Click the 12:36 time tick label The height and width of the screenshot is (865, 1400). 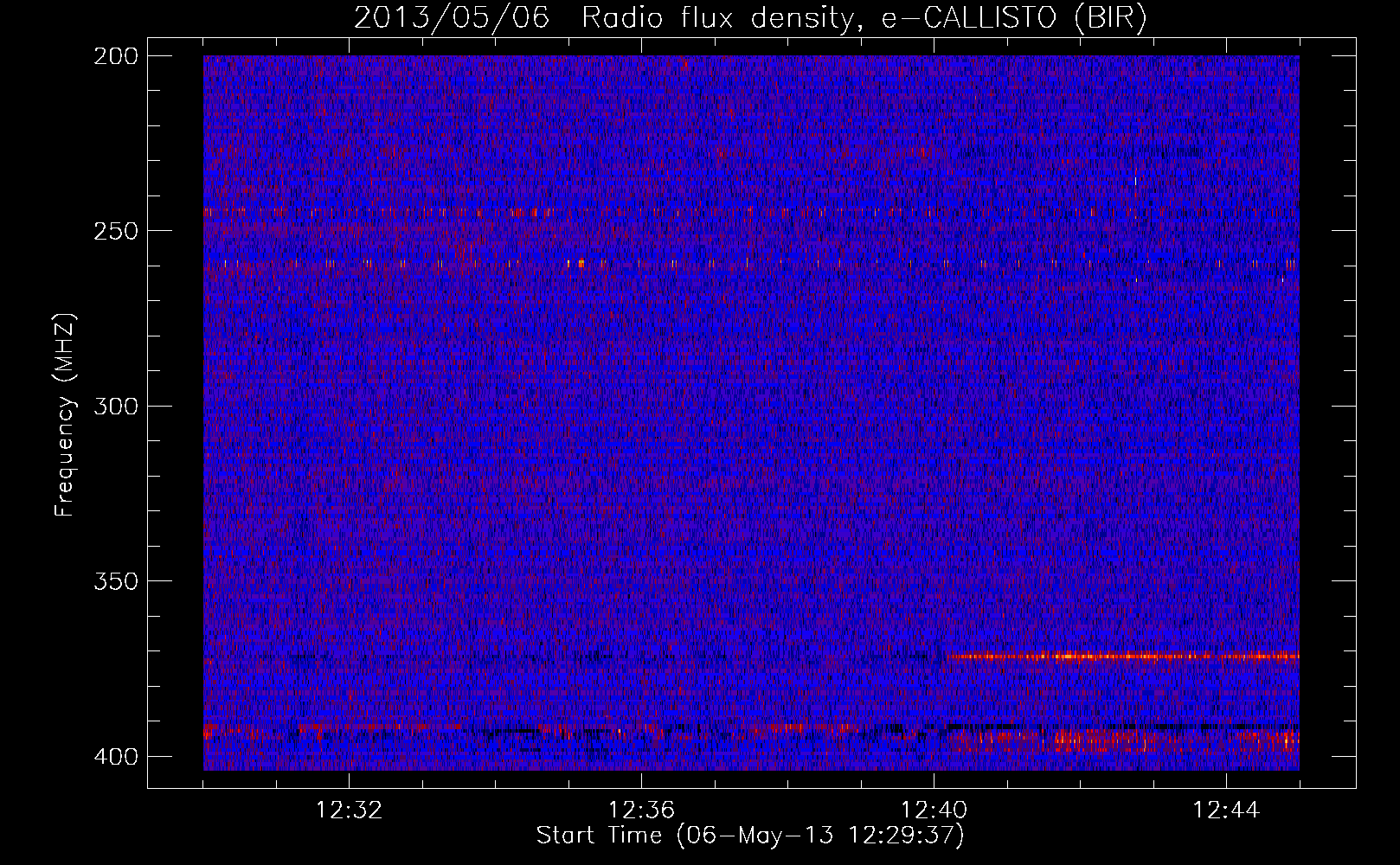(641, 811)
